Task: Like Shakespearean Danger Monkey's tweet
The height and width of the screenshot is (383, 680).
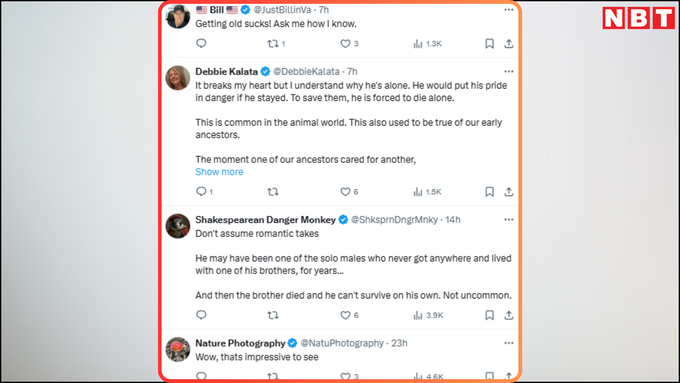Action: [x=349, y=315]
